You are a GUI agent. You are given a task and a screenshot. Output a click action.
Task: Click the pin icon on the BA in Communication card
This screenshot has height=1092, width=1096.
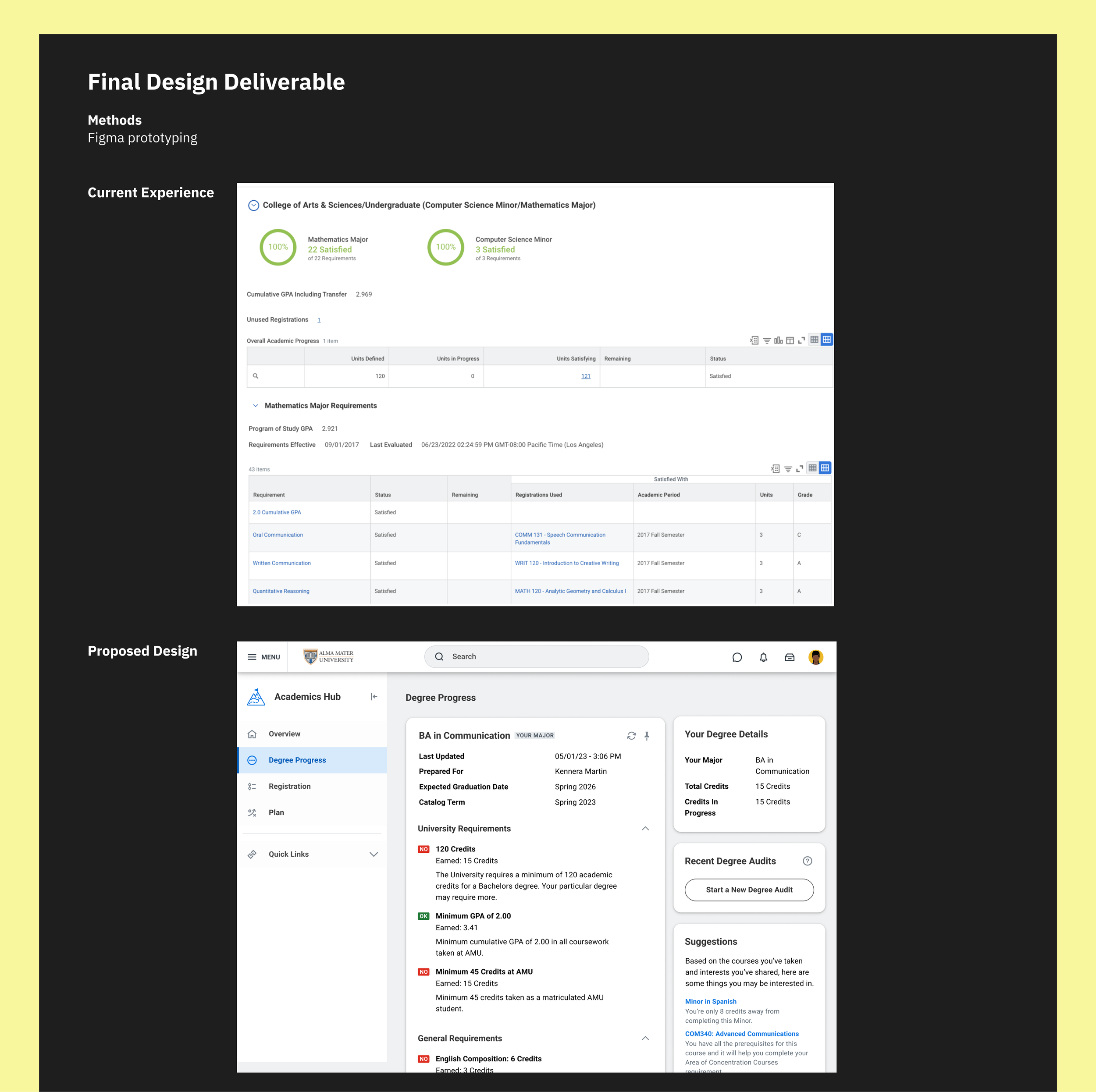[x=646, y=735]
